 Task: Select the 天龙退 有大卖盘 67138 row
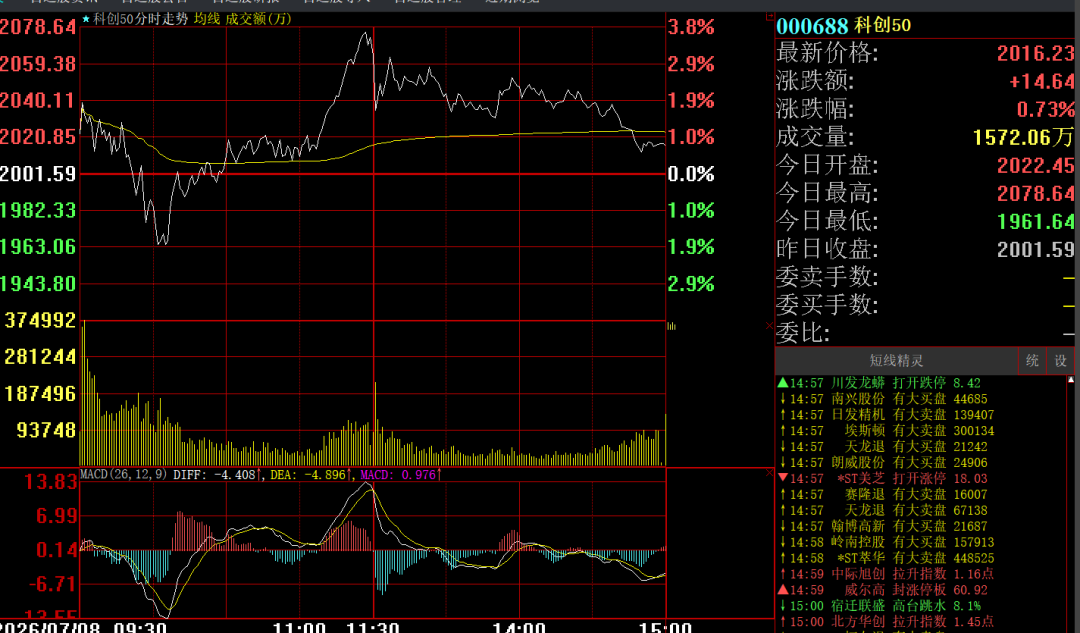921,510
